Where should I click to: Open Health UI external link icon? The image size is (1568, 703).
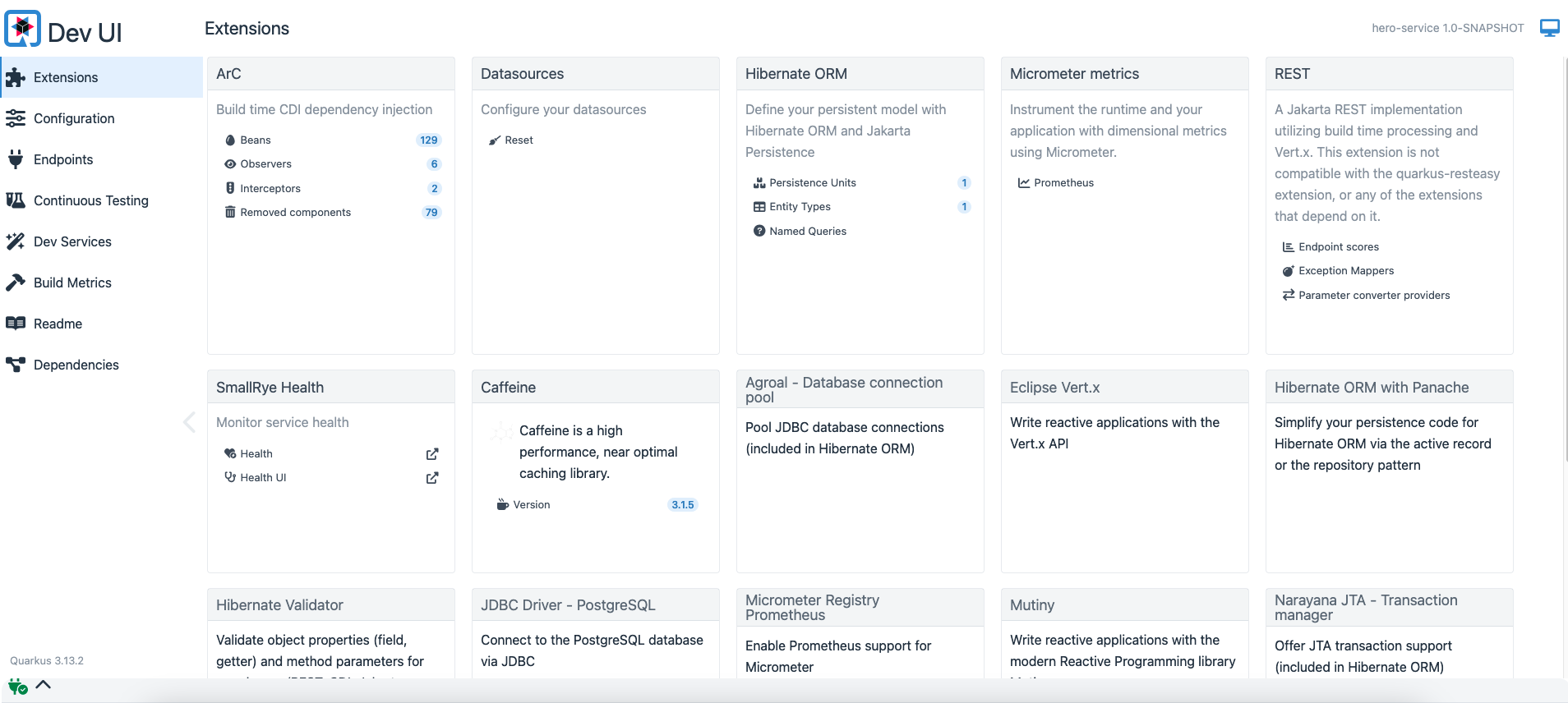tap(432, 478)
